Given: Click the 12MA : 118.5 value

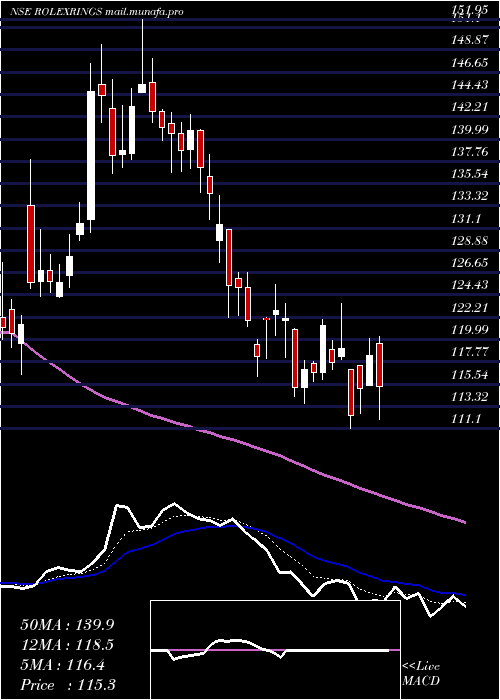Looking at the screenshot, I should point(67,645).
